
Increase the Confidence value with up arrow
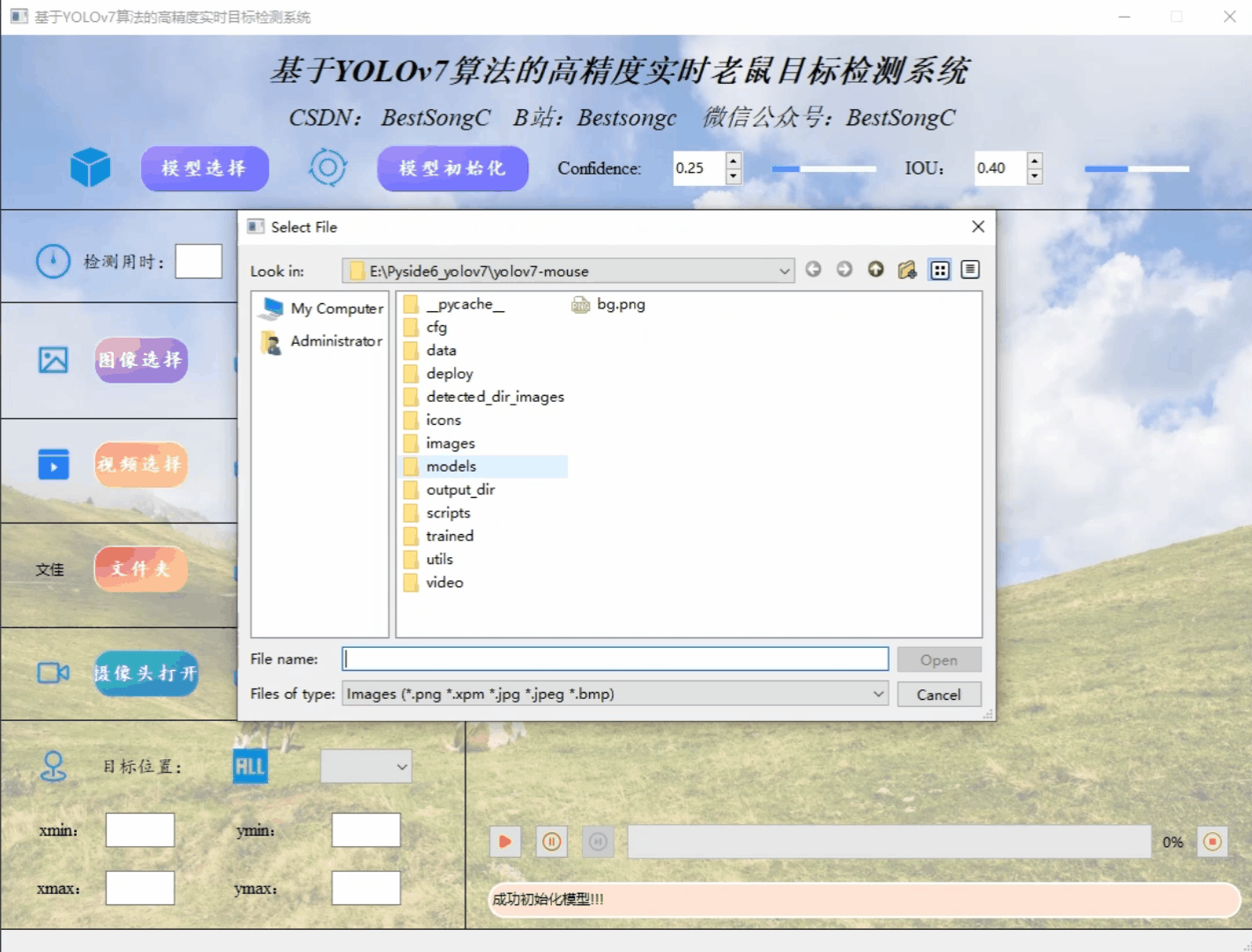[733, 160]
